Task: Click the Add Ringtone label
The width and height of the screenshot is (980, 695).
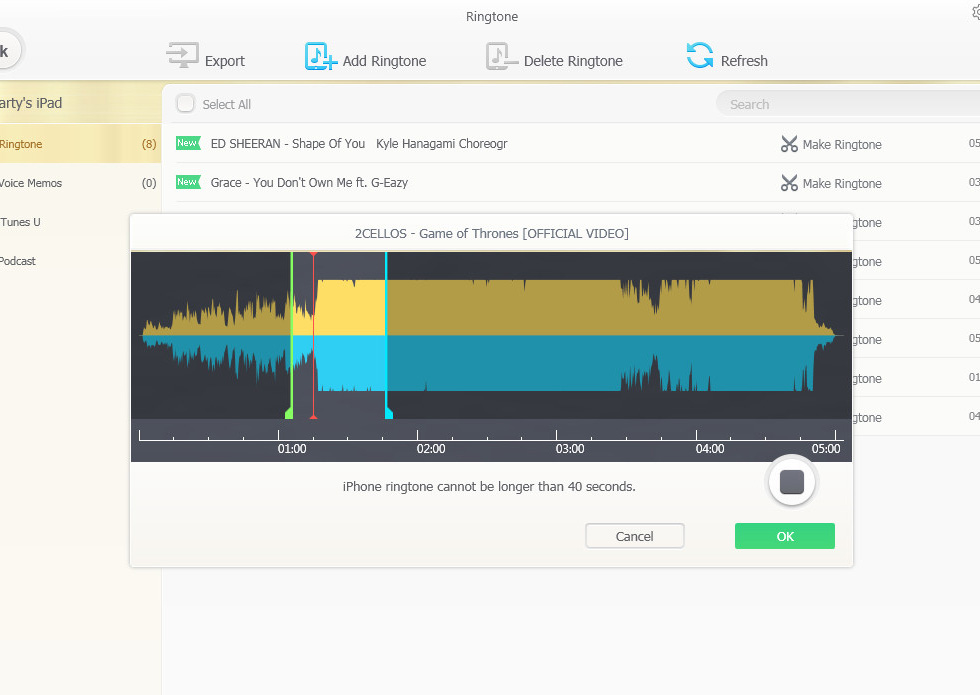Action: pos(384,61)
